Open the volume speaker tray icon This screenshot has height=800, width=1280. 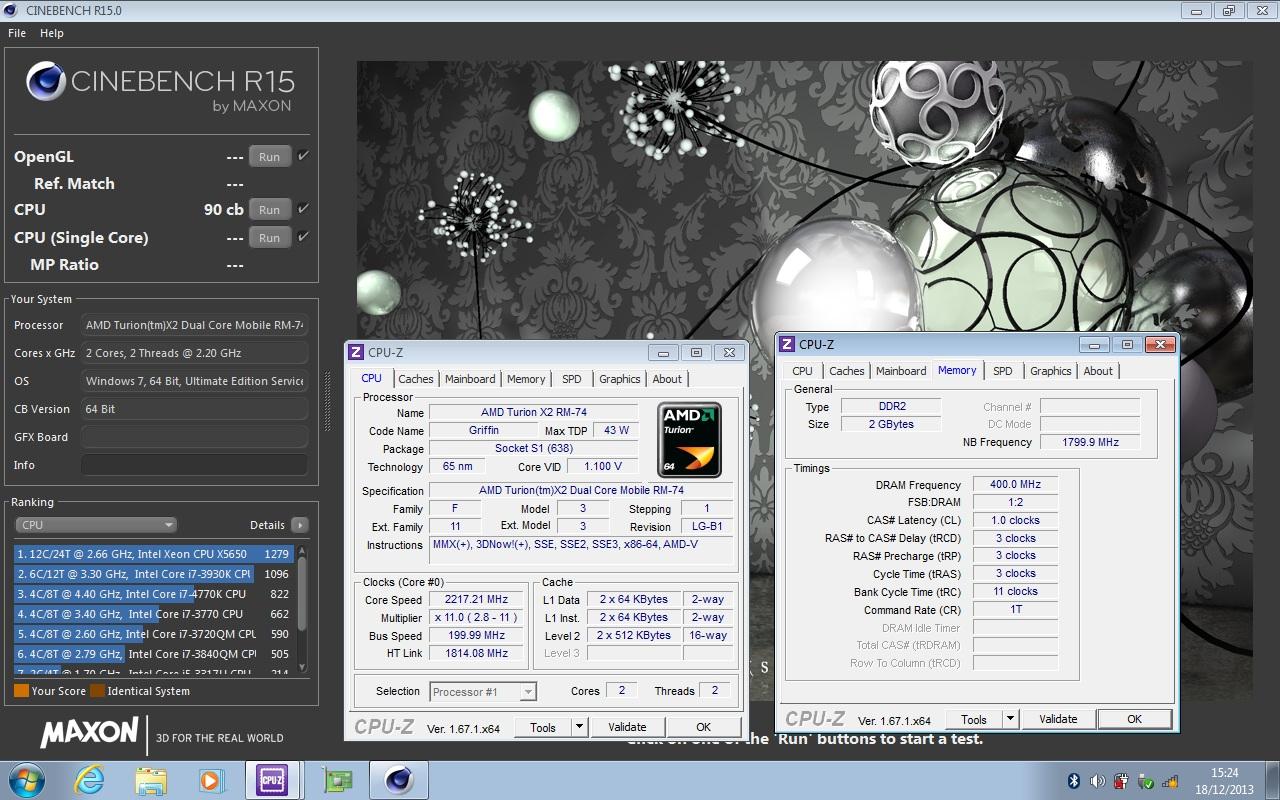1097,781
